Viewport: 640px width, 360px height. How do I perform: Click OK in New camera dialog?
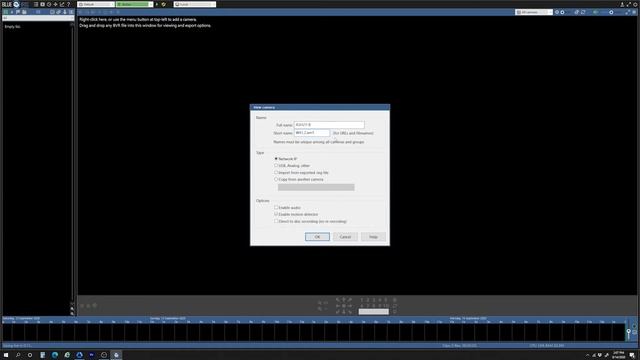tap(317, 237)
